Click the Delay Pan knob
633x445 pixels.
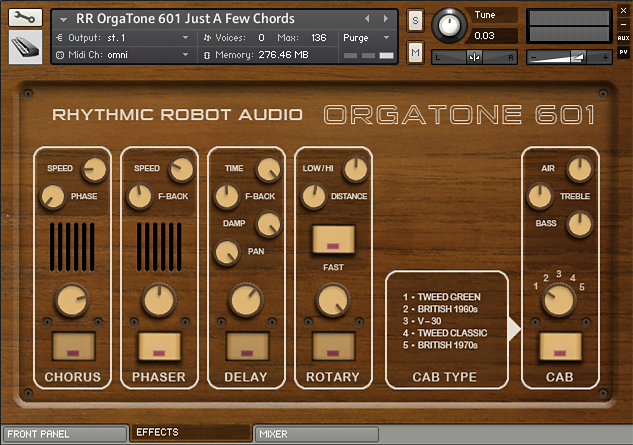tap(226, 252)
